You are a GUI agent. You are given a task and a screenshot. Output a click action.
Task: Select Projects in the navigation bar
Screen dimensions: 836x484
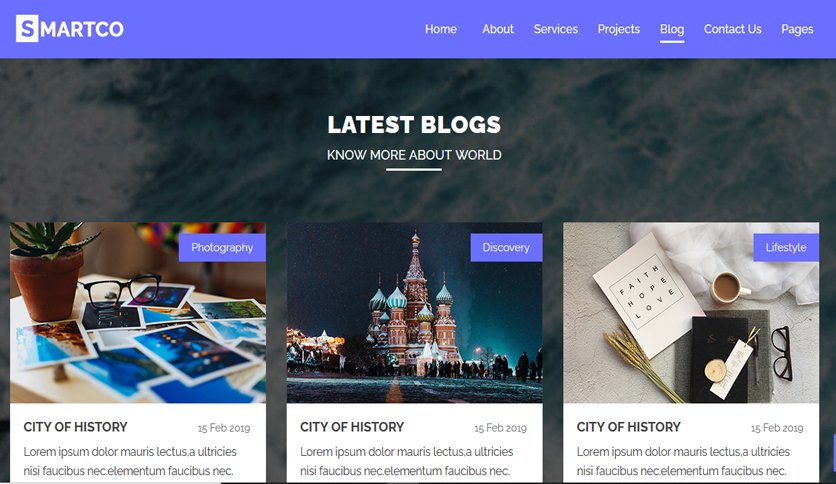(618, 29)
